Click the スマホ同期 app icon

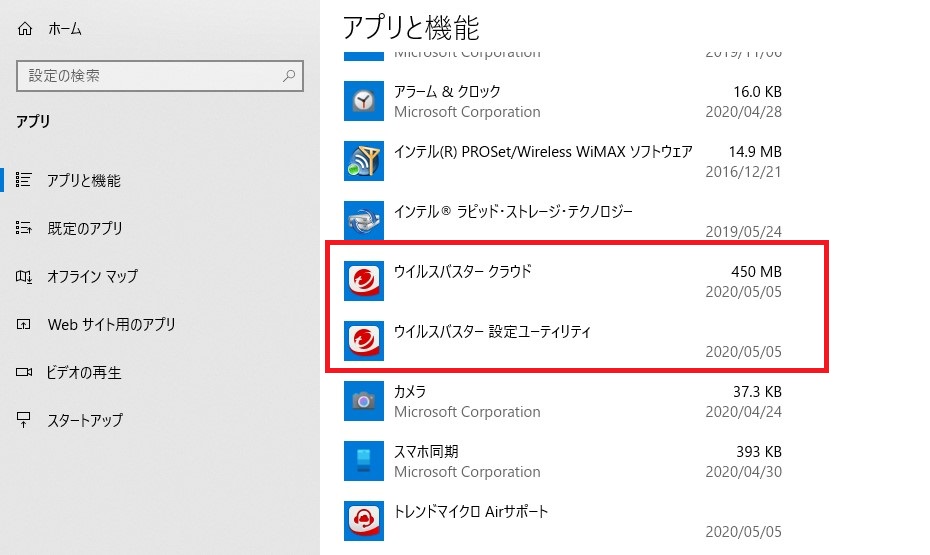pyautogui.click(x=364, y=461)
